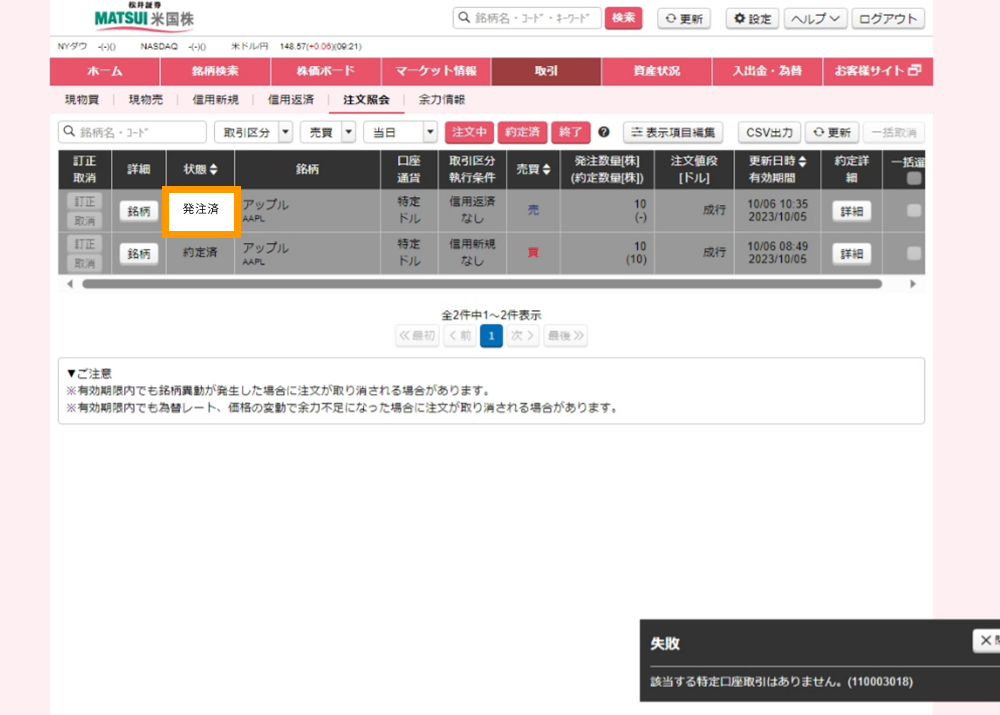Screen dimensions: 1000x715
Task: Click the 銘柄名・コード filter field
Action: tap(133, 132)
